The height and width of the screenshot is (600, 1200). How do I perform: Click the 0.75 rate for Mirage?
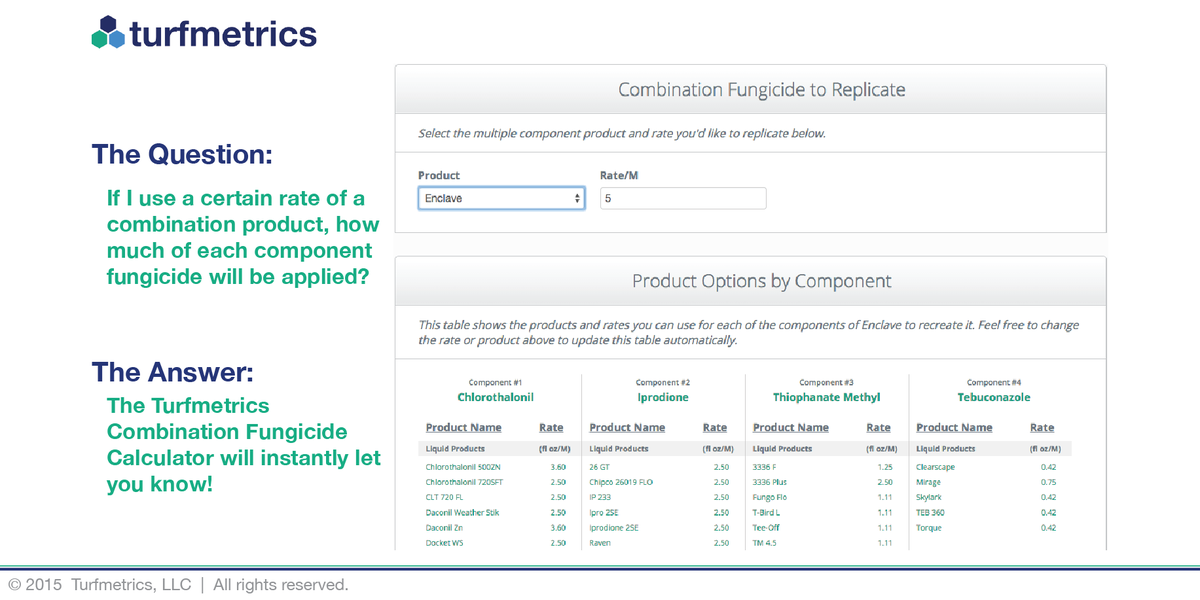coord(1048,482)
